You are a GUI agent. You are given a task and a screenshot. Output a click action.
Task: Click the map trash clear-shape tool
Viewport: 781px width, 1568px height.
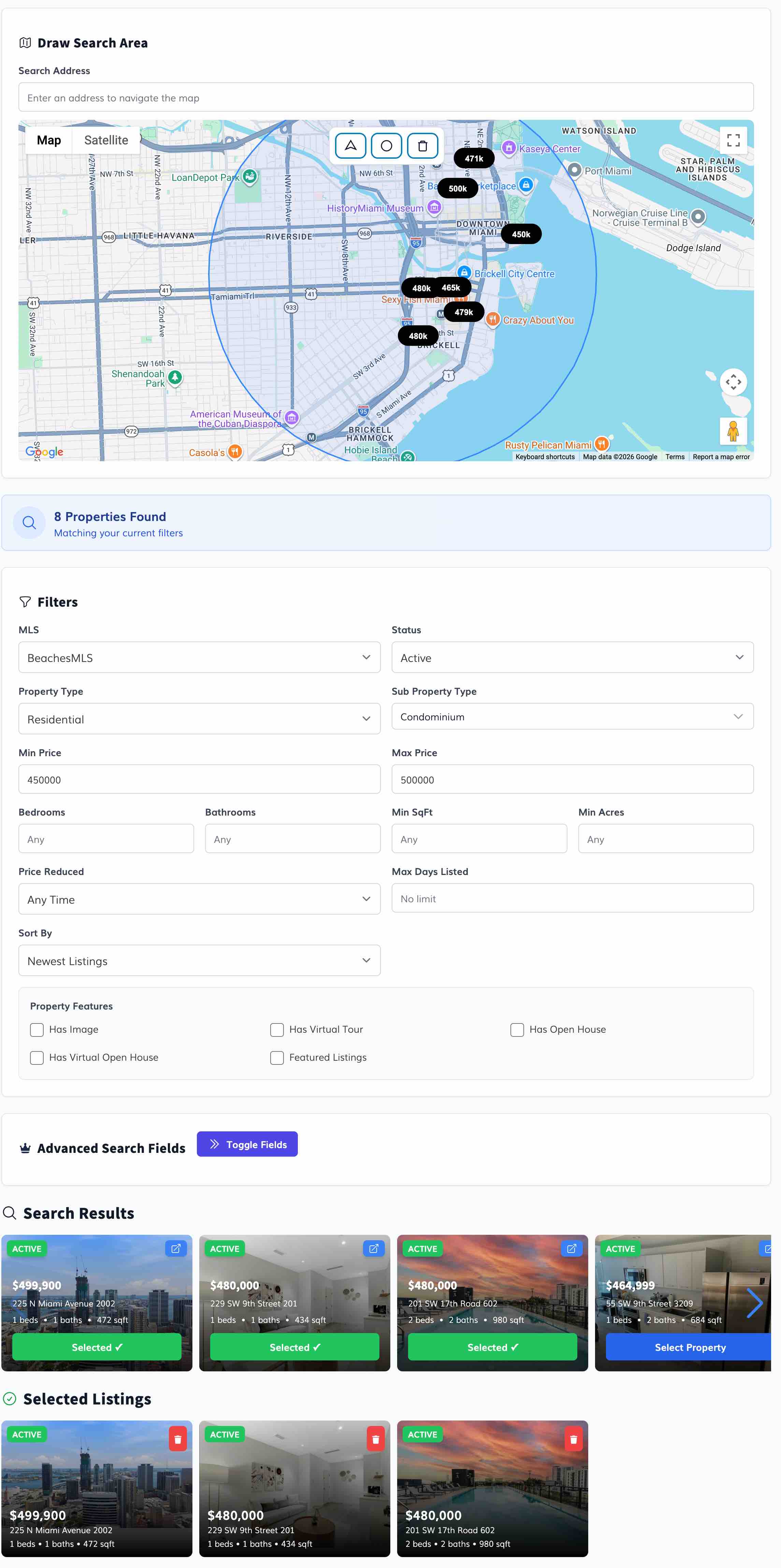(422, 145)
